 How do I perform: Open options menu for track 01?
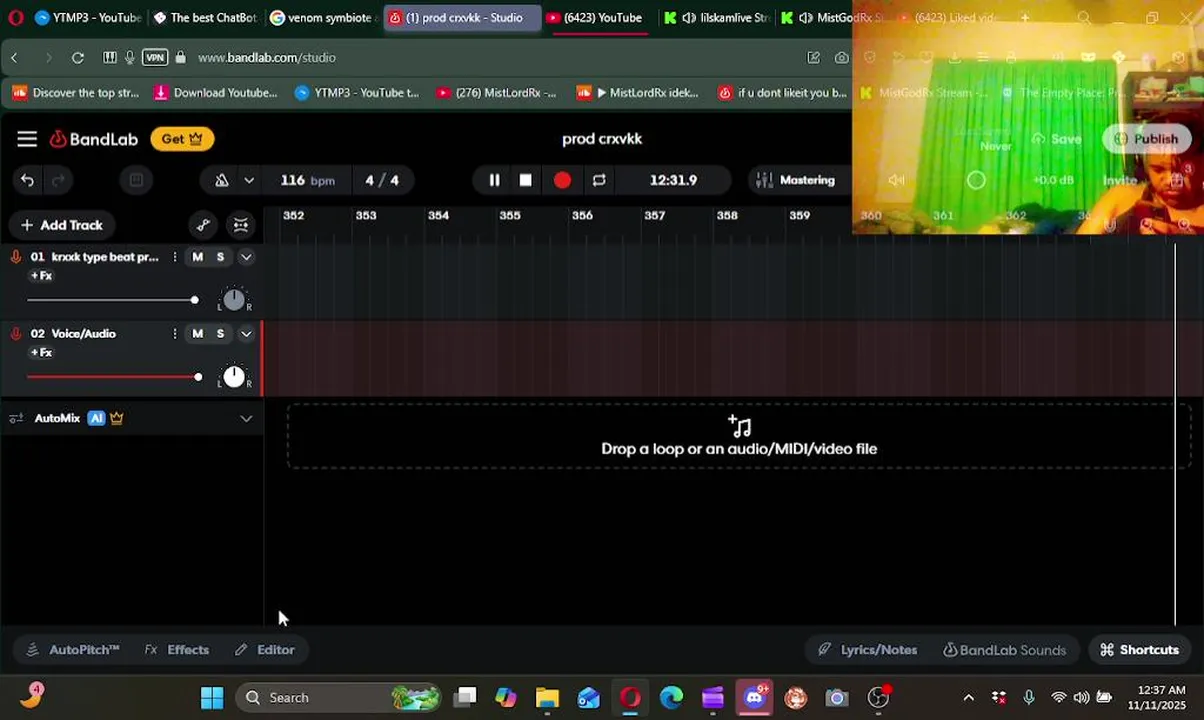(x=175, y=257)
